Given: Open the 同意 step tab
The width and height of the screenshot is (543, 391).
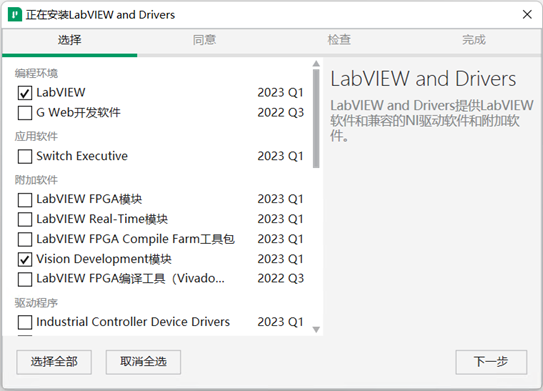Looking at the screenshot, I should [x=204, y=40].
